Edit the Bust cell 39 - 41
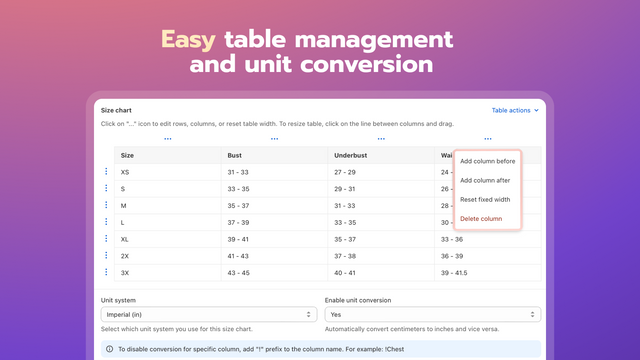This screenshot has width=640, height=360. coord(274,239)
